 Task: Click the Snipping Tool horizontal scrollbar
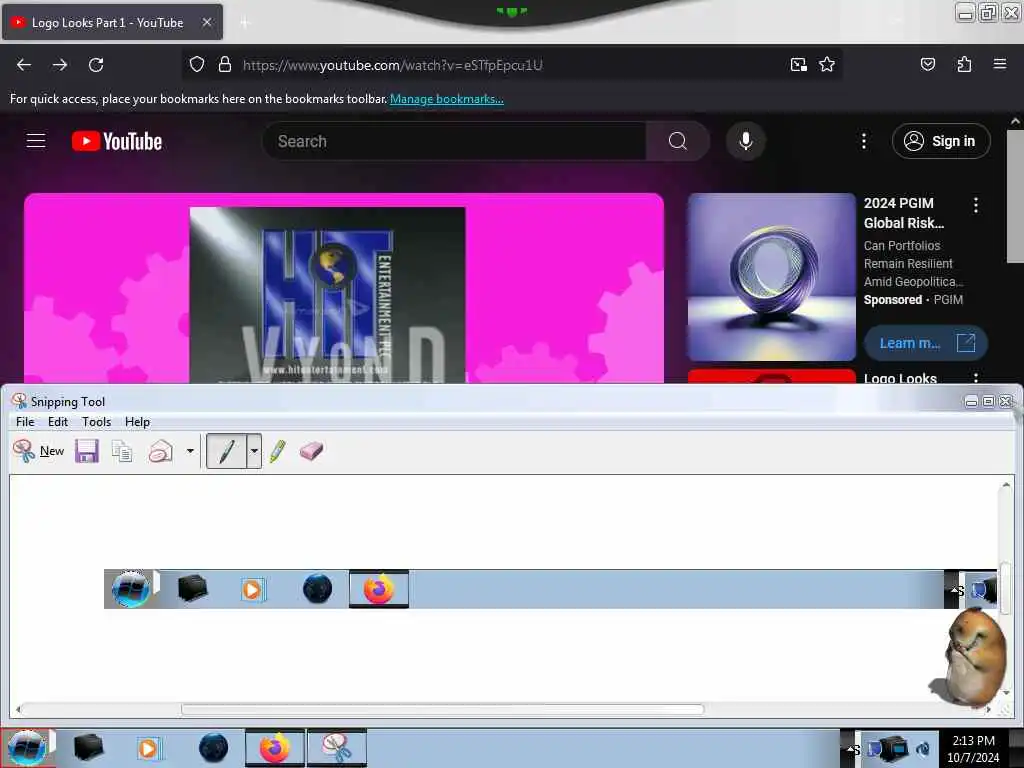[x=443, y=709]
